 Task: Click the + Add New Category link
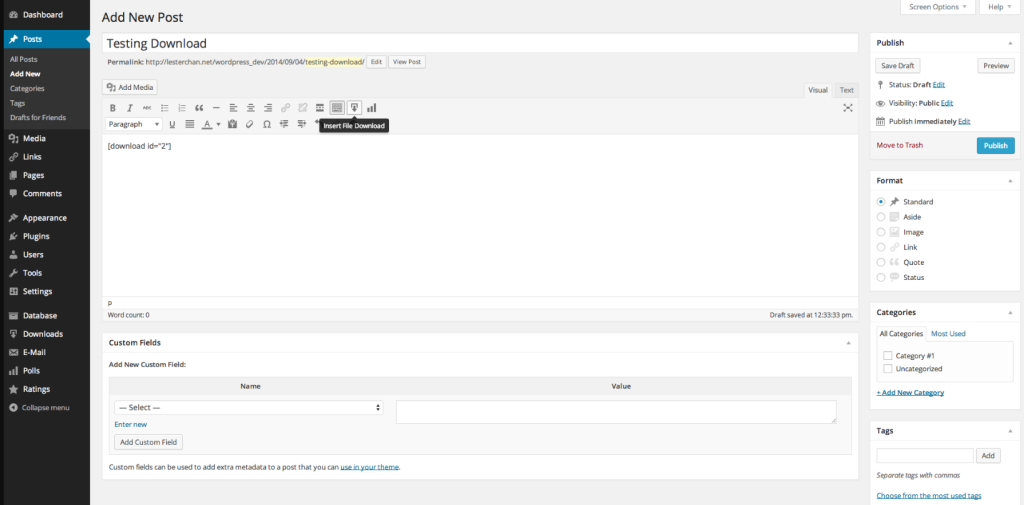click(x=910, y=393)
